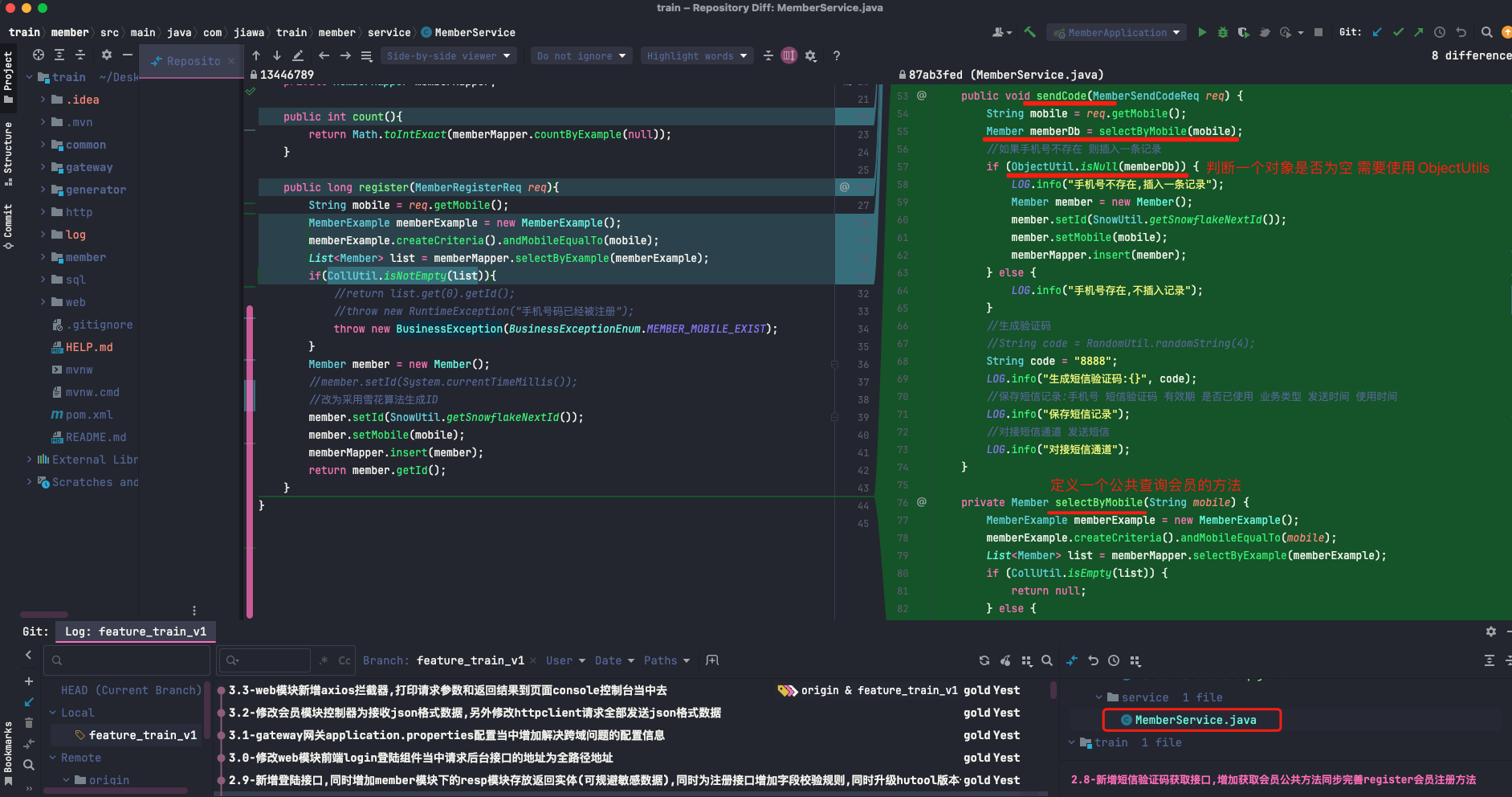
Task: Expand External Libraries node
Action: point(30,460)
